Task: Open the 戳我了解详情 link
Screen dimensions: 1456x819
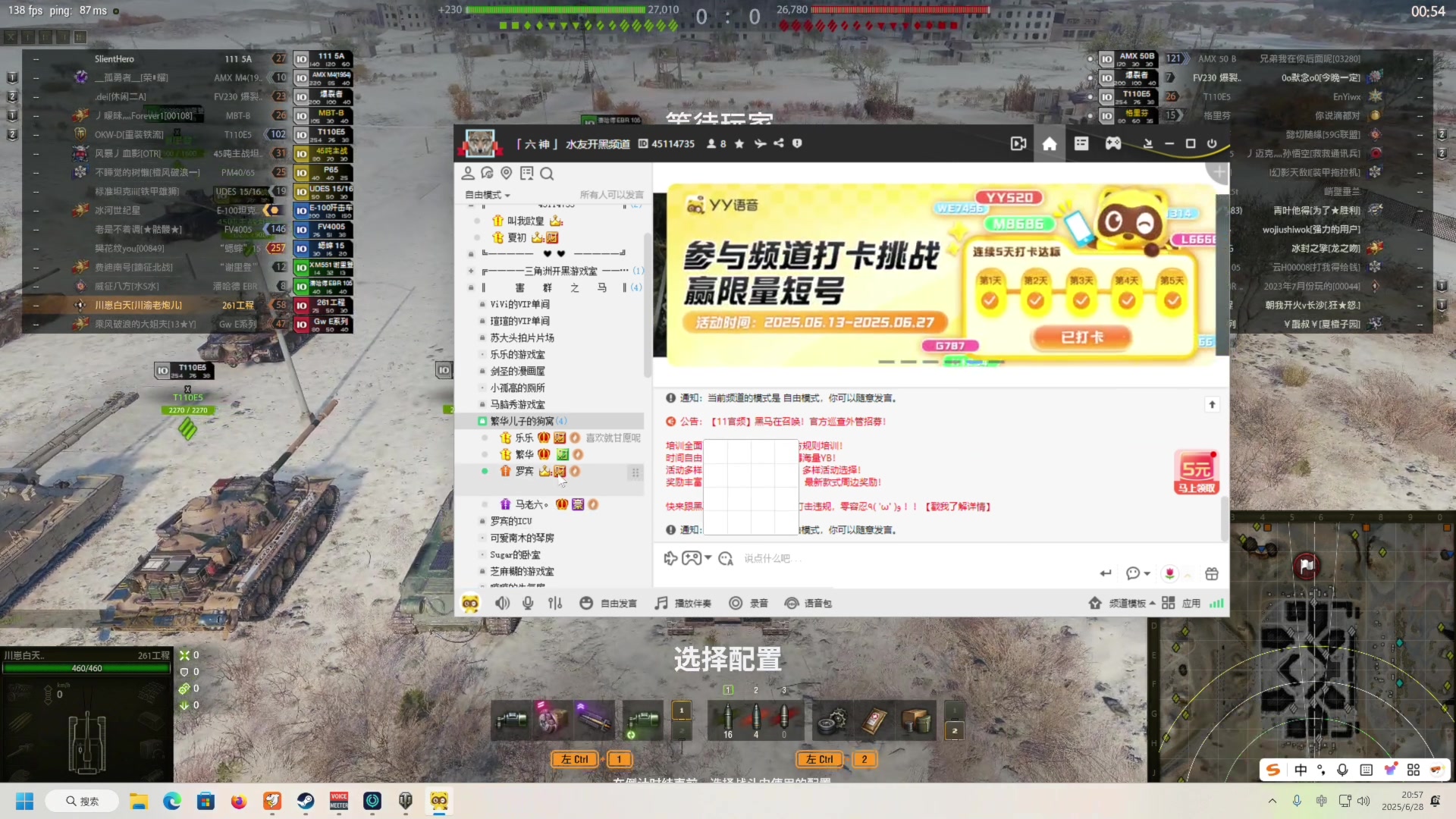Action: pyautogui.click(x=958, y=507)
